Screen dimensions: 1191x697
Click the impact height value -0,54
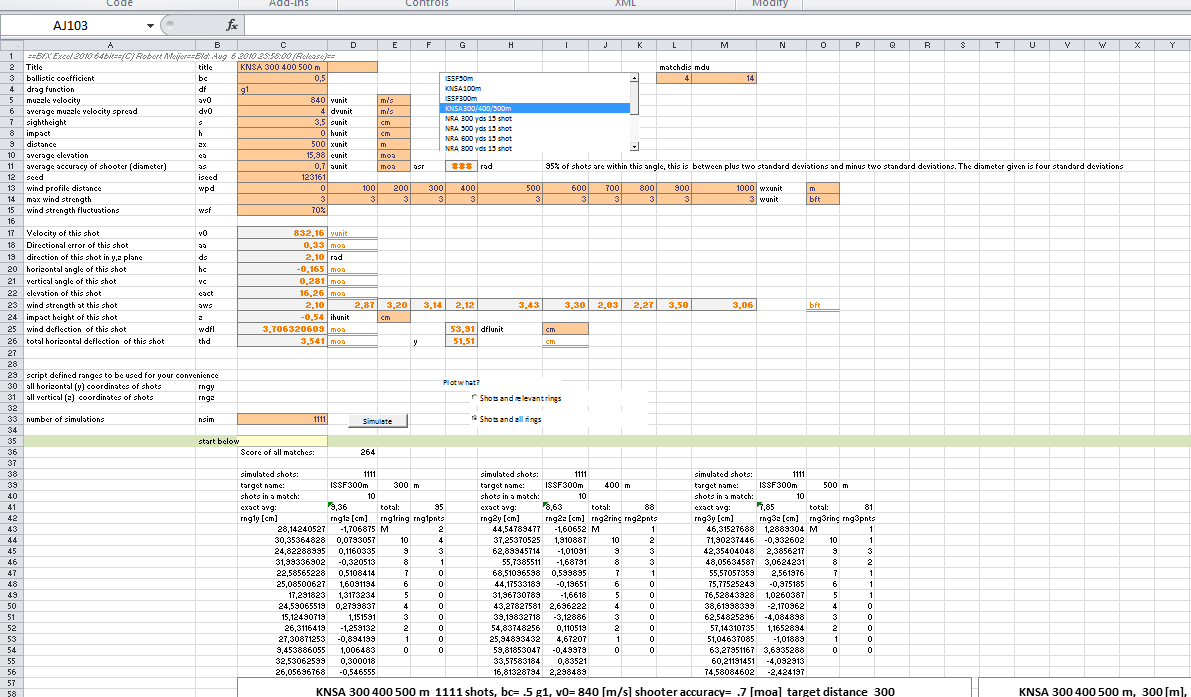(x=283, y=317)
